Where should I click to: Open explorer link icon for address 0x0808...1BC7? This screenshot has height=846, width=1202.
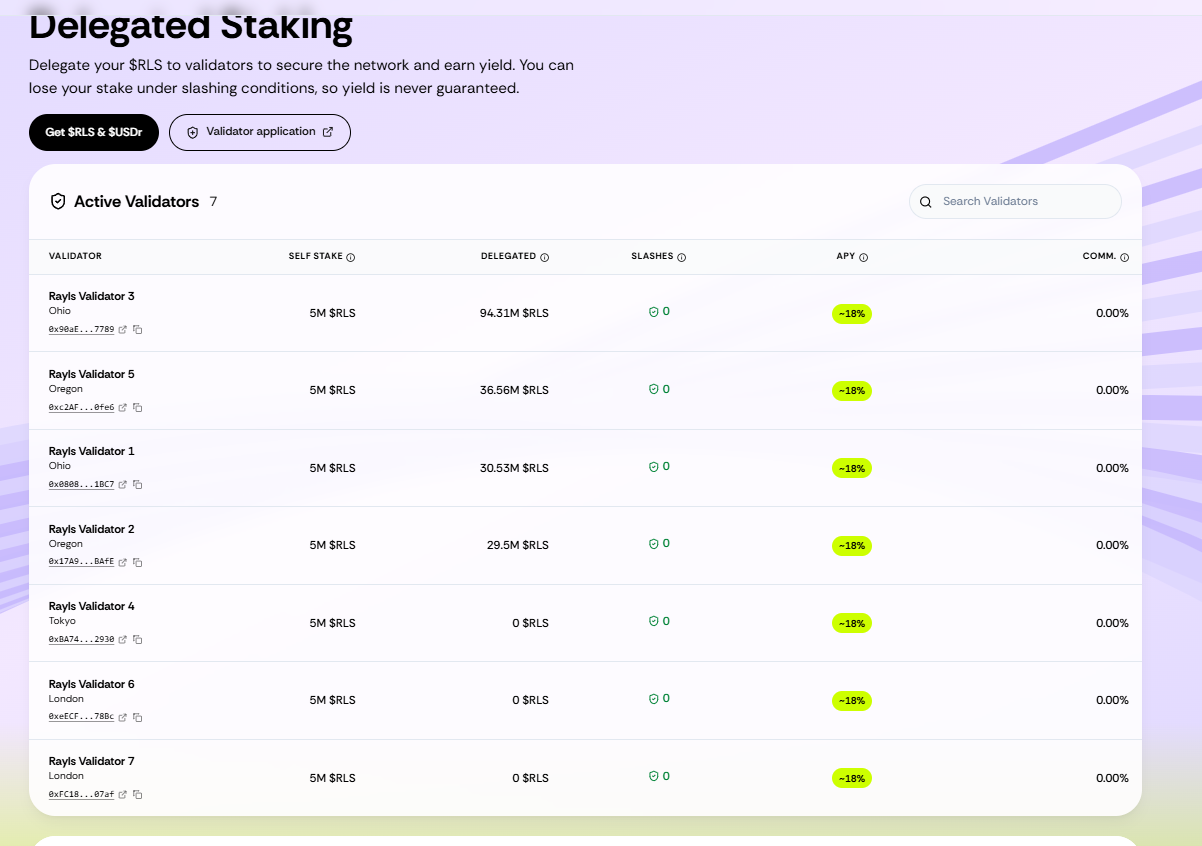click(x=123, y=485)
